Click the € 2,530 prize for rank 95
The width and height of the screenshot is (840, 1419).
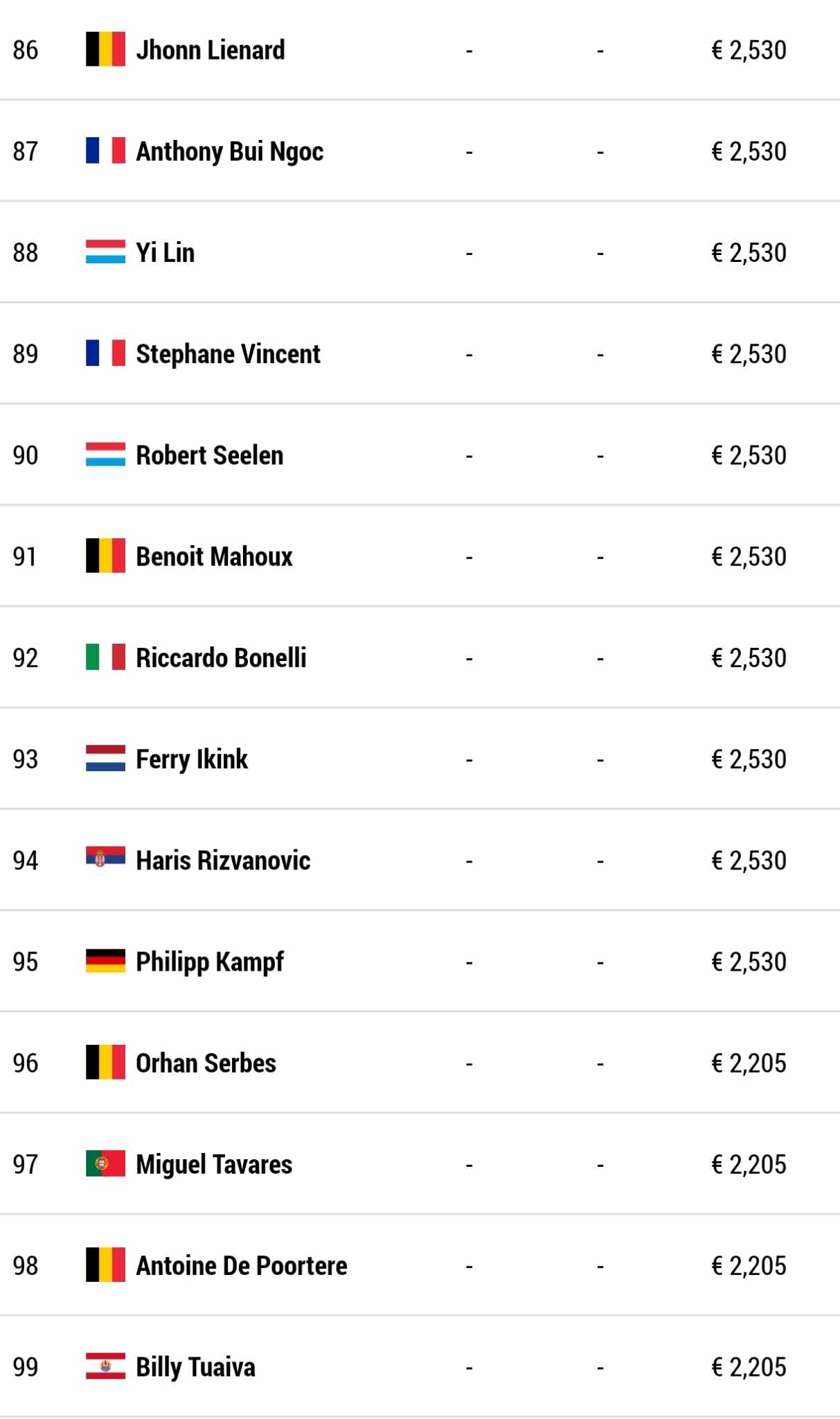coord(749,962)
